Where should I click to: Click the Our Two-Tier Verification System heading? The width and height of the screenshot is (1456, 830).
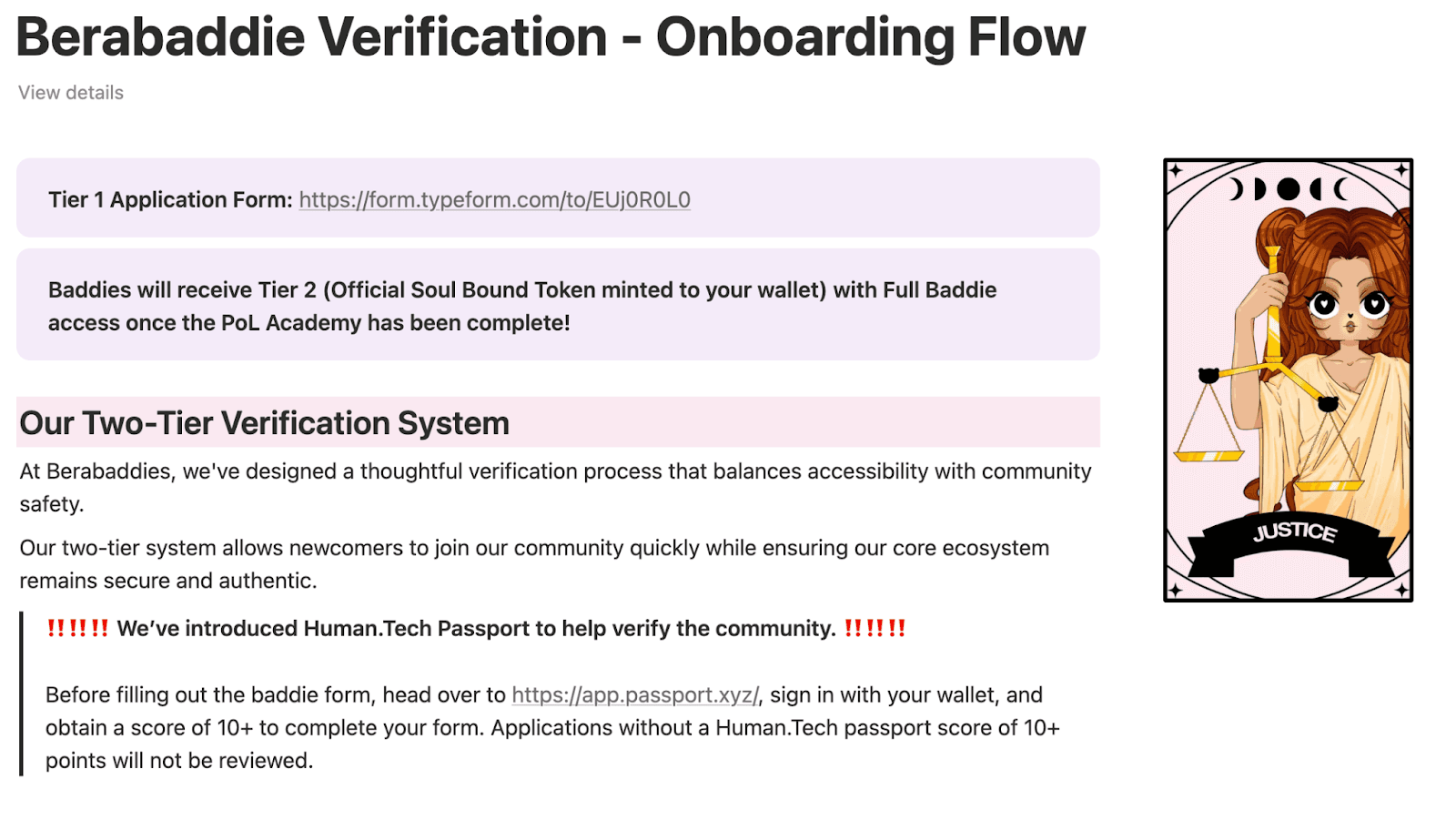point(265,423)
